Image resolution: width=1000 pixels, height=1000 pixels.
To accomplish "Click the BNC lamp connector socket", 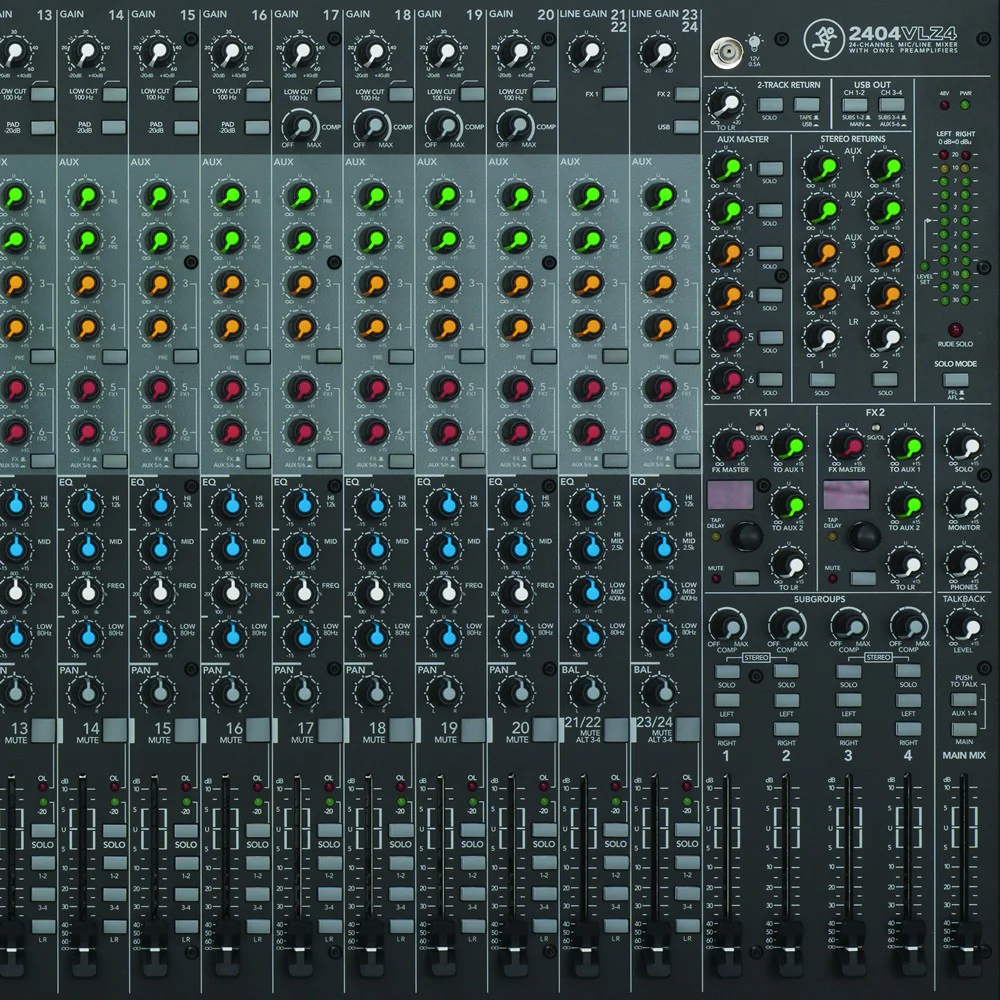I will pyautogui.click(x=726, y=53).
